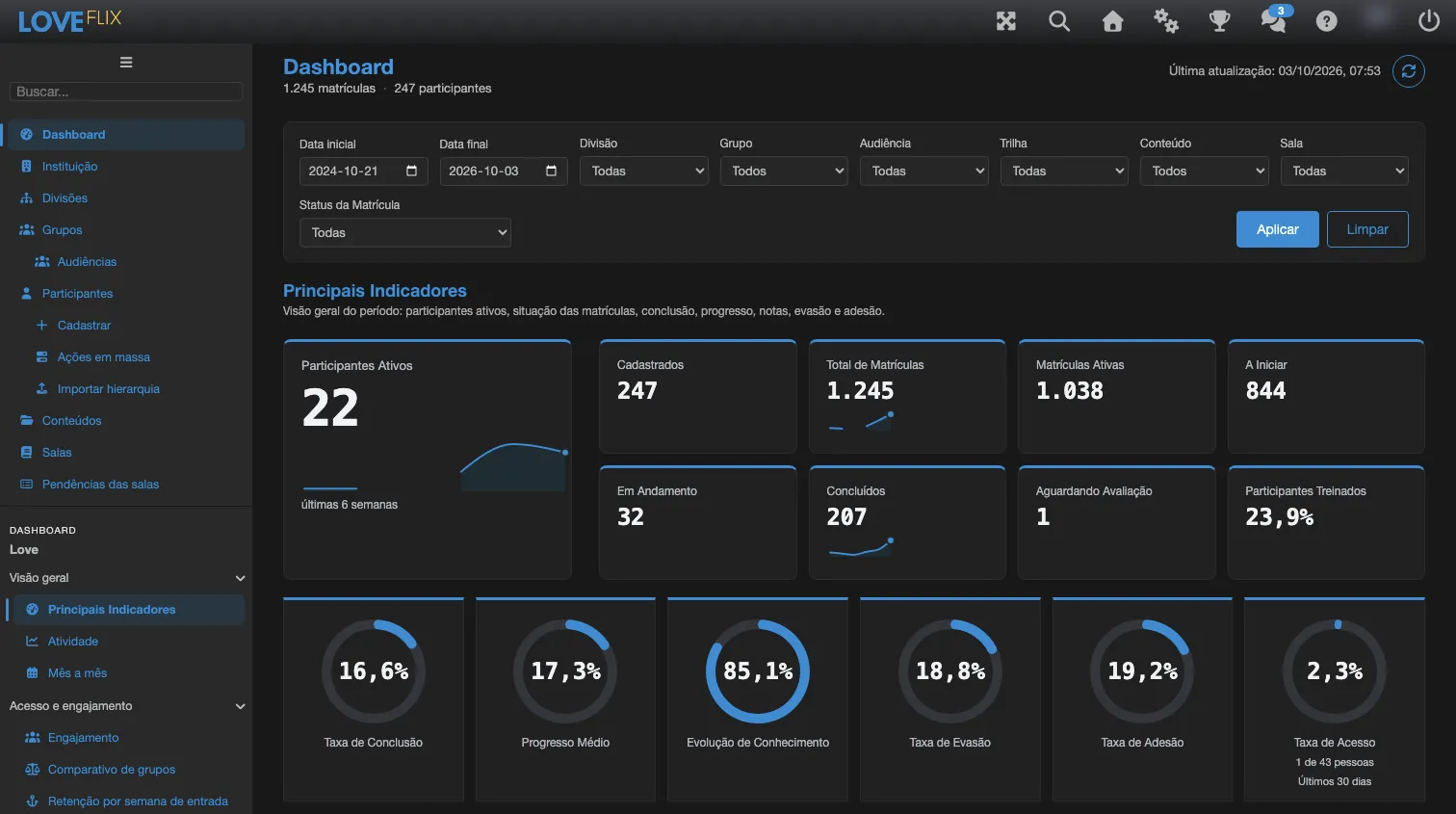The height and width of the screenshot is (814, 1456).
Task: Open the Status da Matrícula dropdown
Action: click(405, 233)
